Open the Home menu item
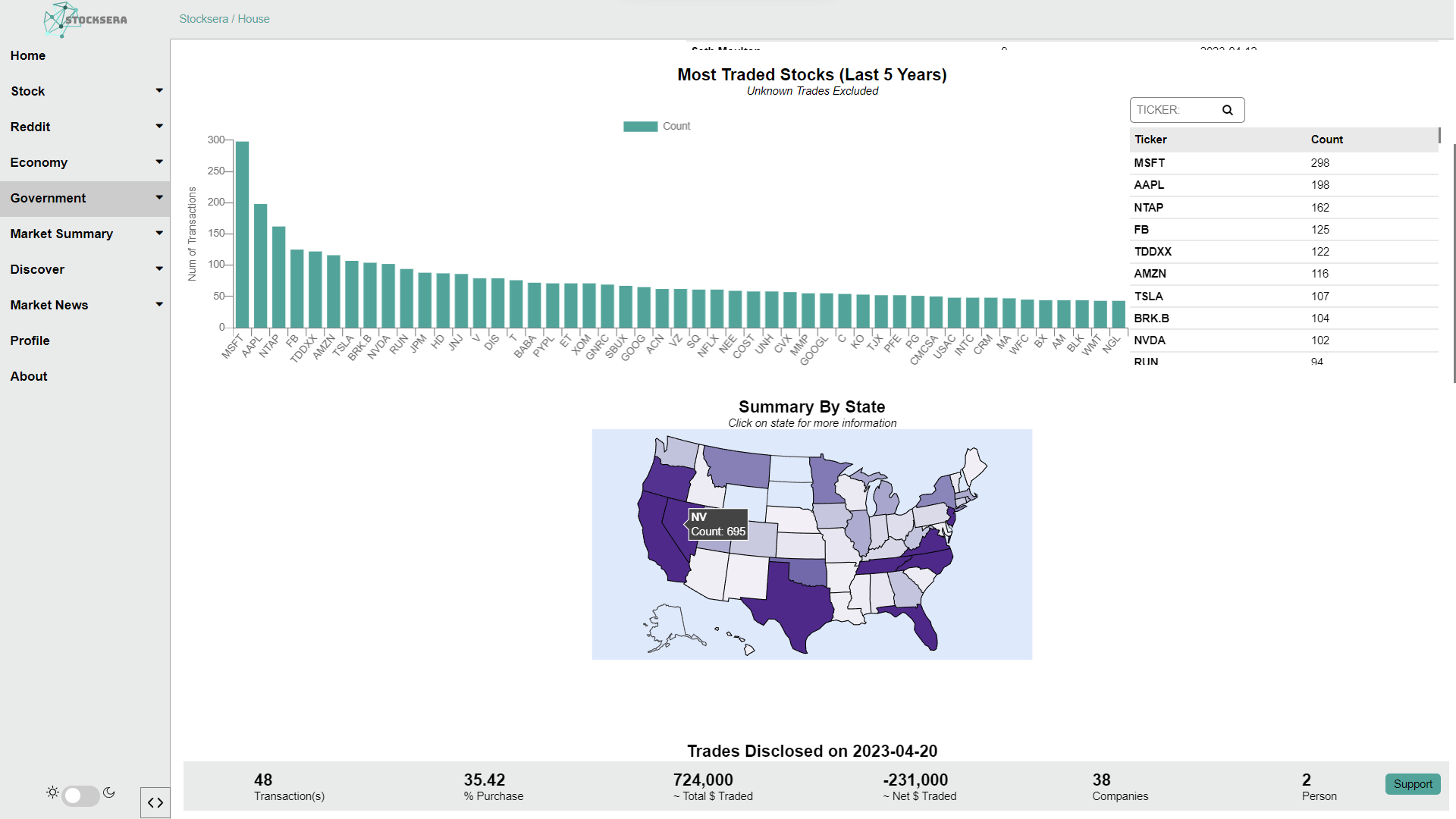 (x=28, y=55)
